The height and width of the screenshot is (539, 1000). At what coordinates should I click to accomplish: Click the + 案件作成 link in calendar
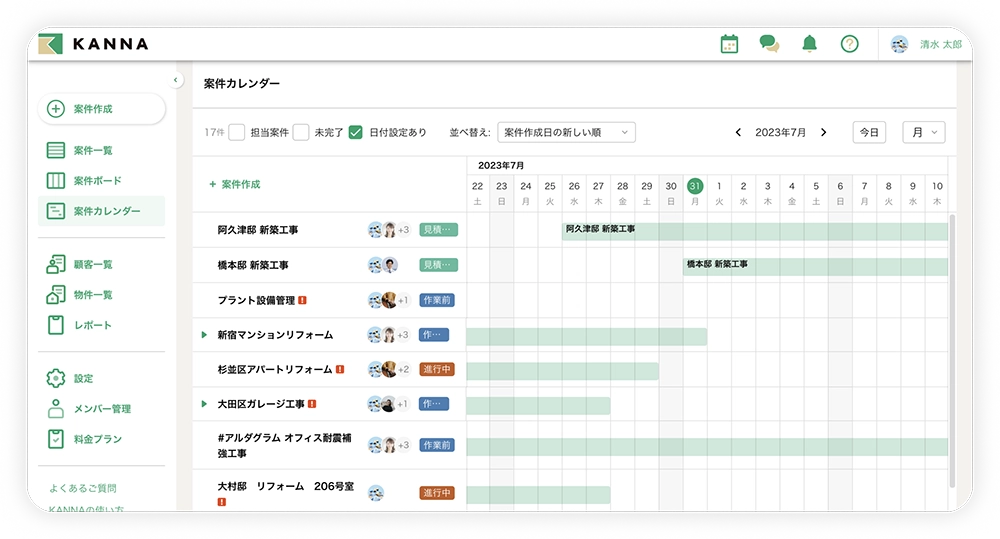[x=235, y=184]
